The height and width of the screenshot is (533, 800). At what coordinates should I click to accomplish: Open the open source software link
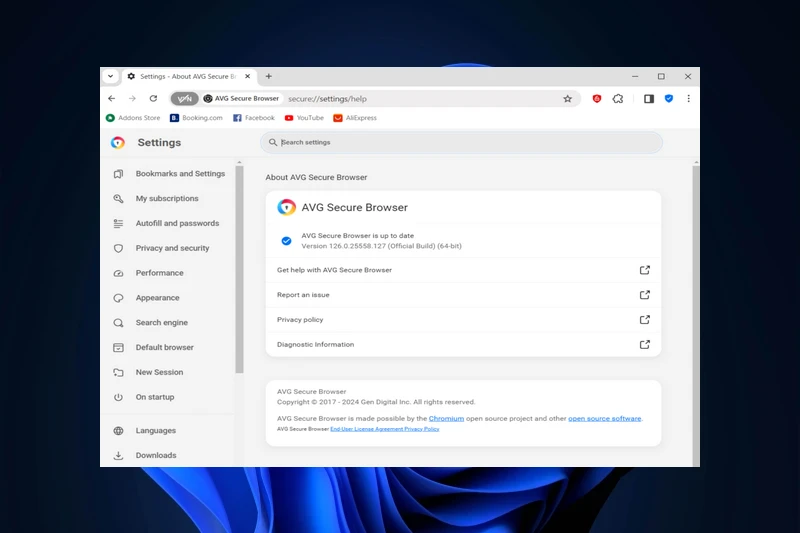click(605, 419)
